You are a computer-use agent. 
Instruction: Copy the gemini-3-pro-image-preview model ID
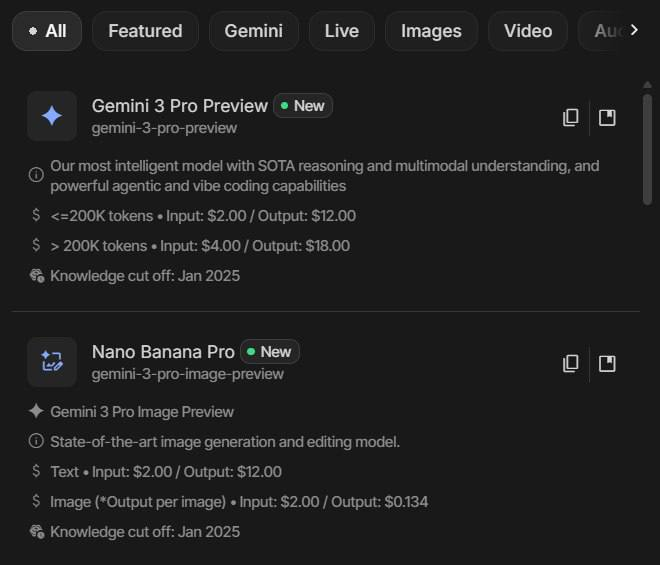pyautogui.click(x=570, y=363)
